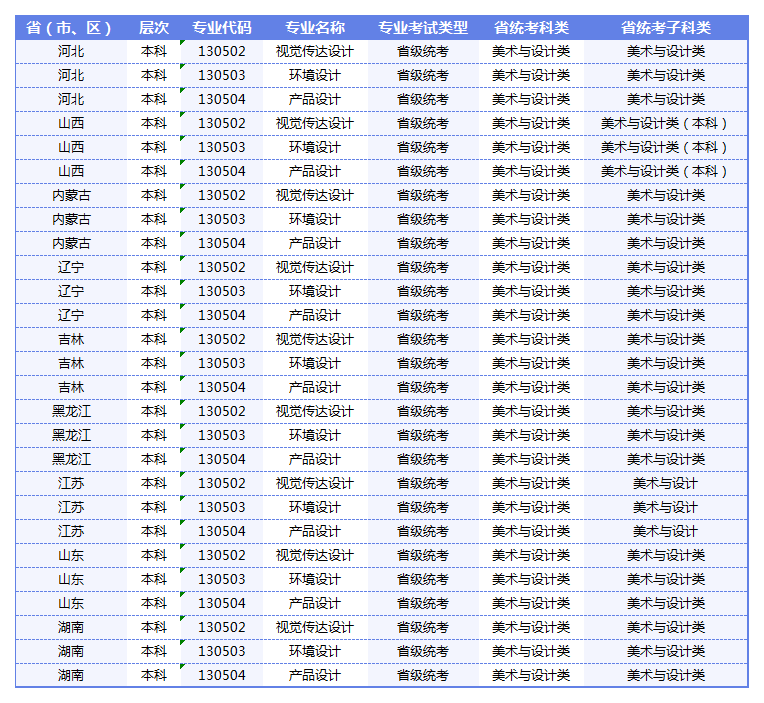Click green corner indicator on 山东 130504 cell
Viewport: 764px width, 703px height.
pyautogui.click(x=183, y=596)
